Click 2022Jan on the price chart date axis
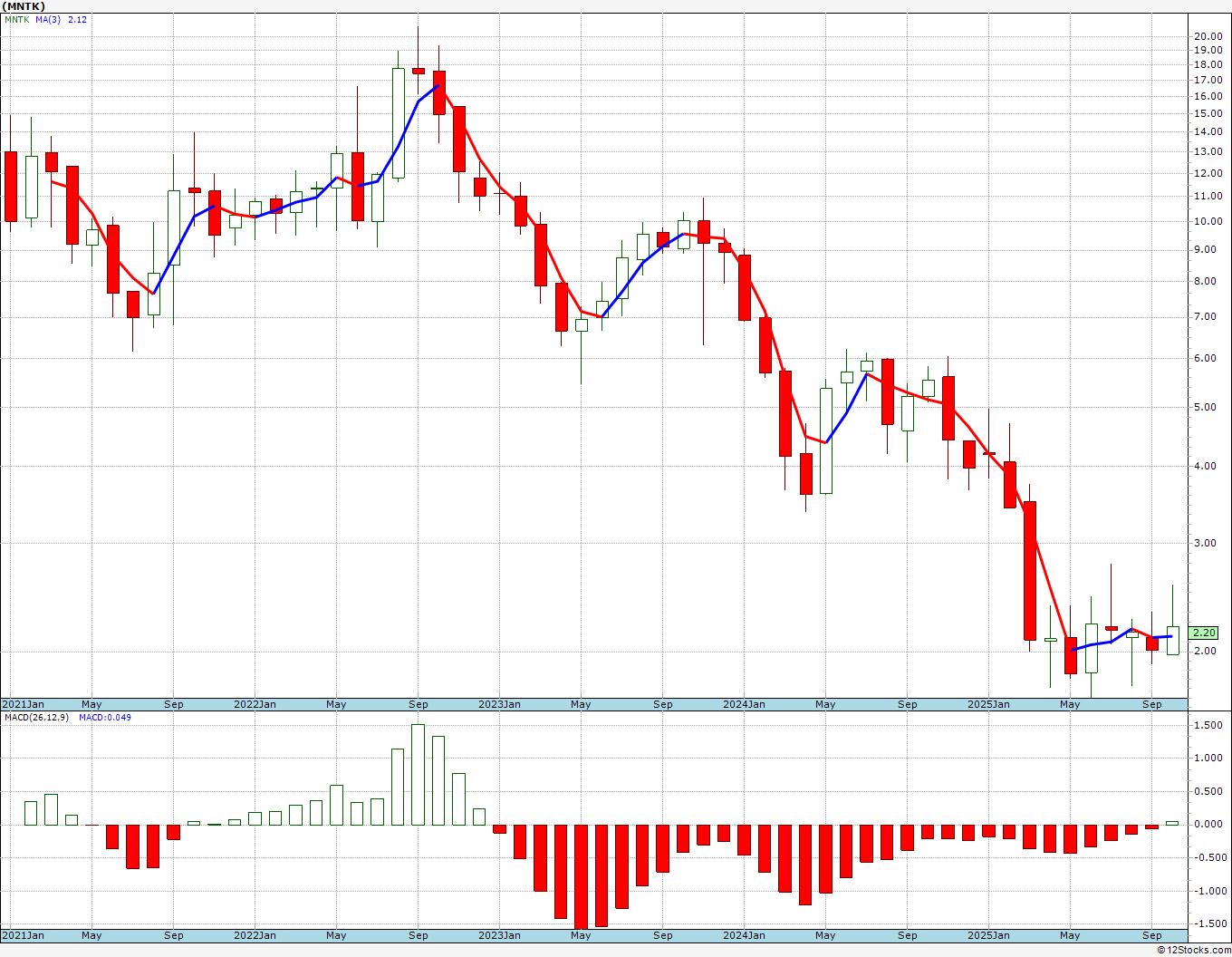1232x957 pixels. pyautogui.click(x=255, y=704)
